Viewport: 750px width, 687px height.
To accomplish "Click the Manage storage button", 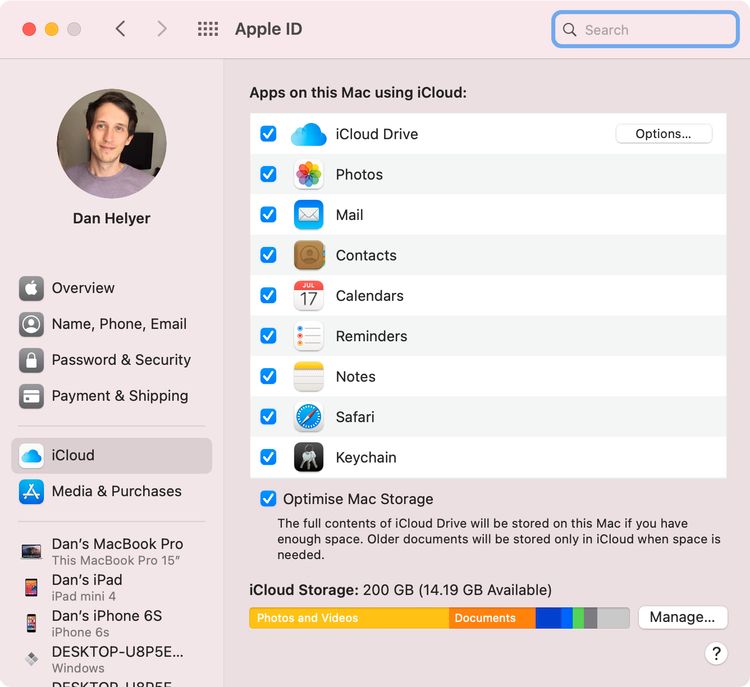I will (x=683, y=618).
